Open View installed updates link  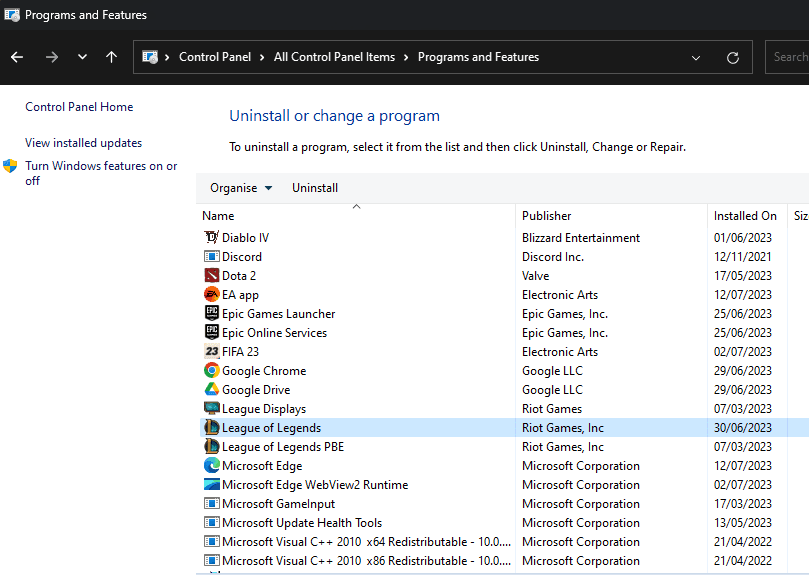(84, 143)
